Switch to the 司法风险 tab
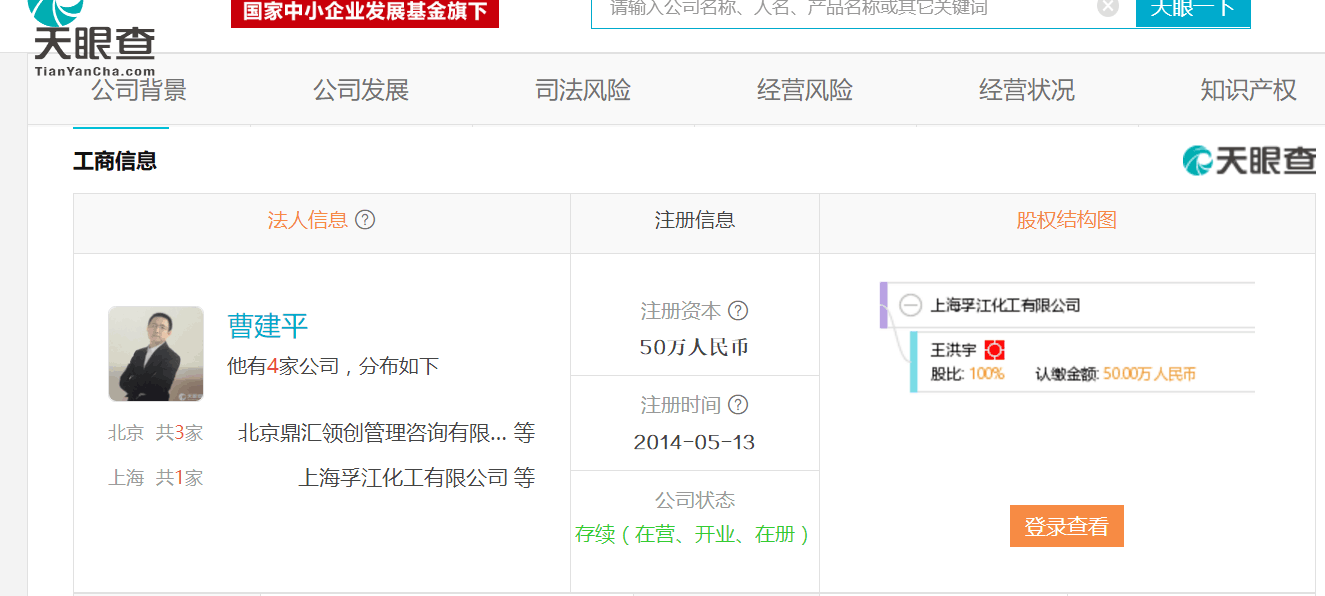Viewport: 1325px width, 596px height. click(583, 90)
